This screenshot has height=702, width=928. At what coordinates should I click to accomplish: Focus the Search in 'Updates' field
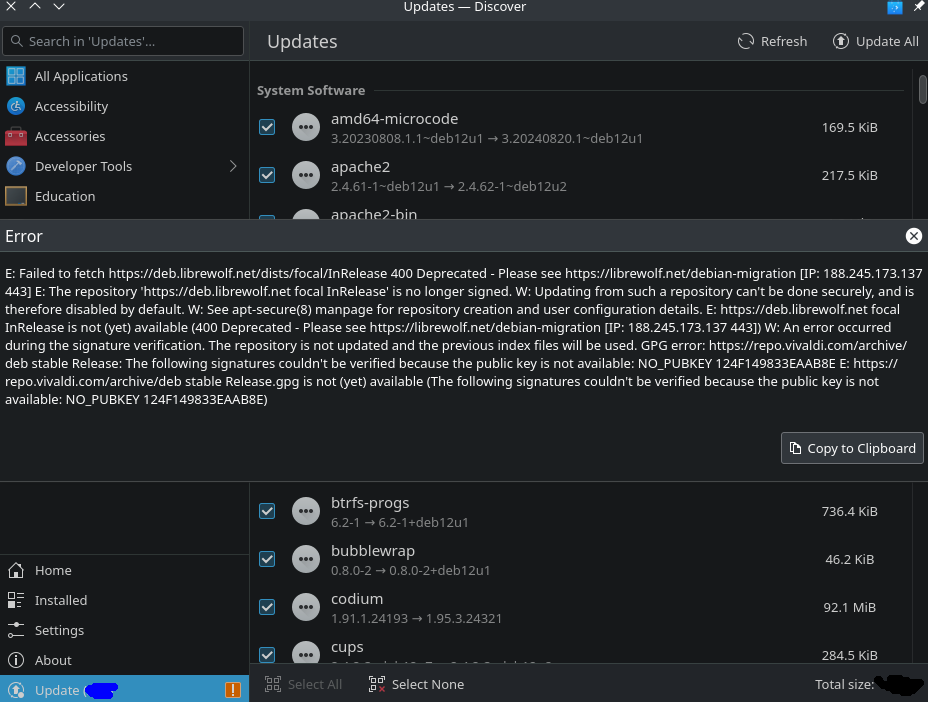pos(123,41)
